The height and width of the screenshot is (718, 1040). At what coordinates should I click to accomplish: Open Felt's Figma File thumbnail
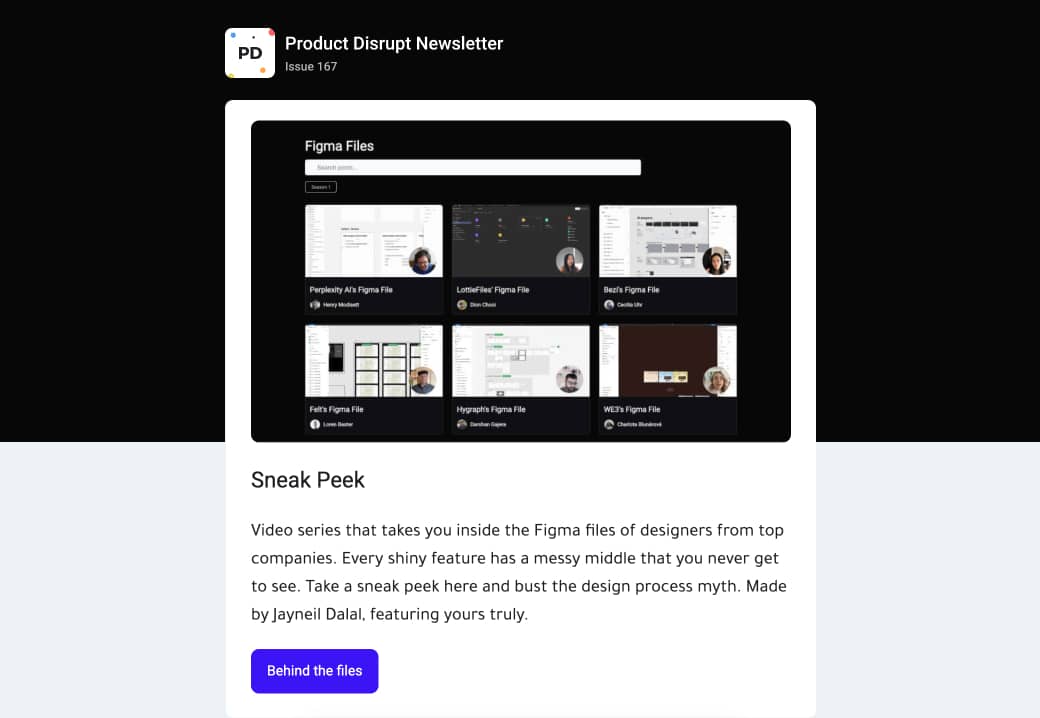373,361
